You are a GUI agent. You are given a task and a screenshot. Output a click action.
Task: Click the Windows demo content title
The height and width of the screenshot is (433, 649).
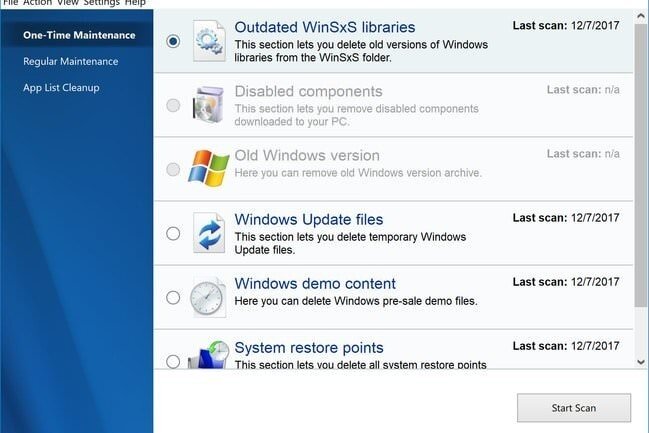(315, 284)
